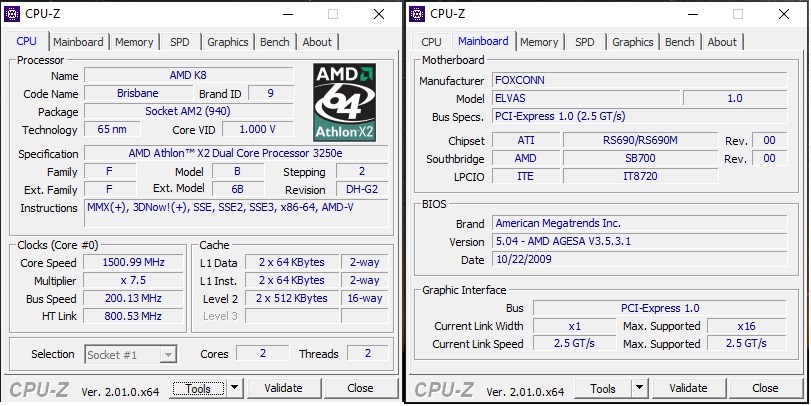
Task: Click package value Socket AM2 (940)
Action: 189,112
